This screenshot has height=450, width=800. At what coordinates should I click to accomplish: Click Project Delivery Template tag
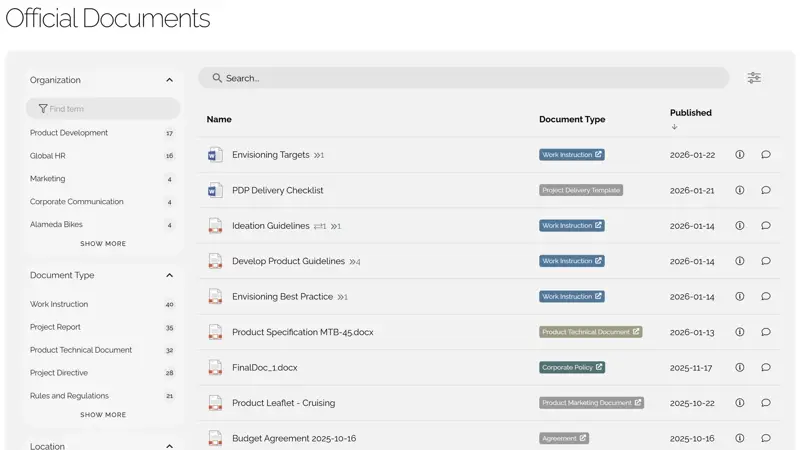point(581,190)
